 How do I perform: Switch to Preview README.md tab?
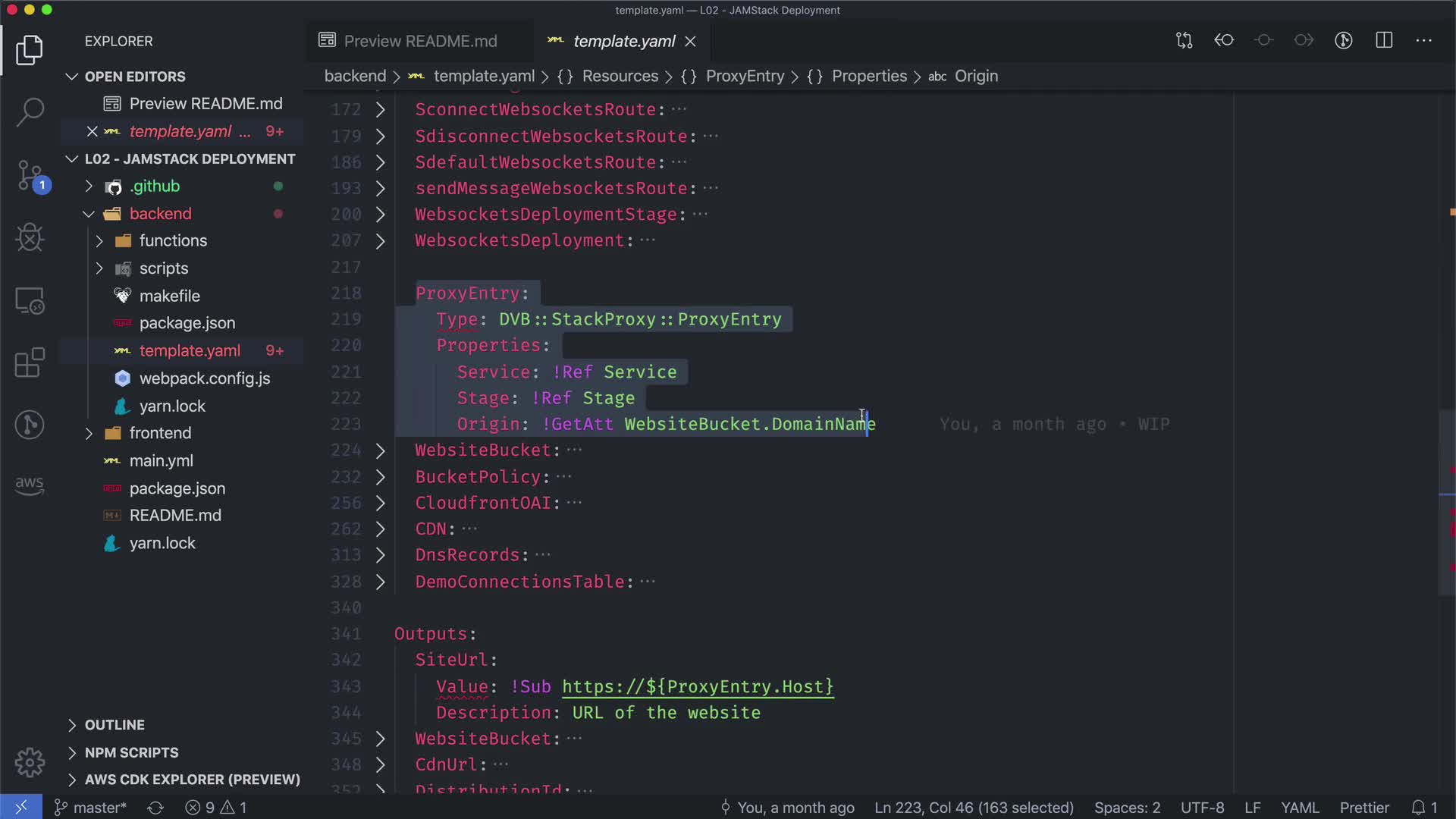pyautogui.click(x=419, y=41)
